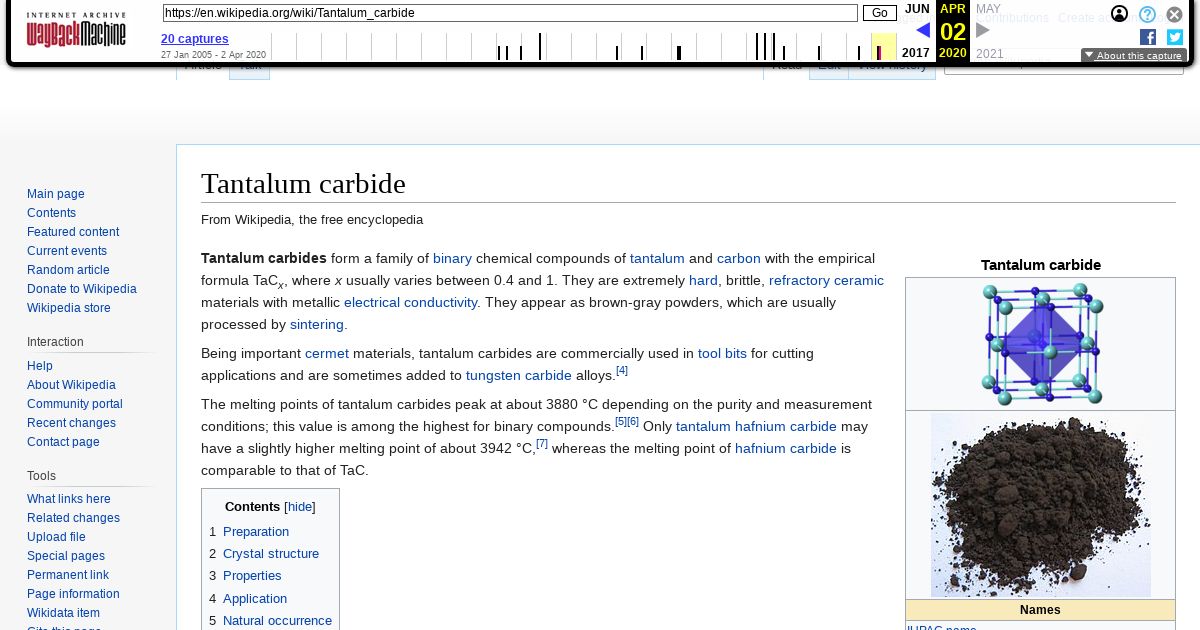
Task: Jump to Application section
Action: click(255, 598)
